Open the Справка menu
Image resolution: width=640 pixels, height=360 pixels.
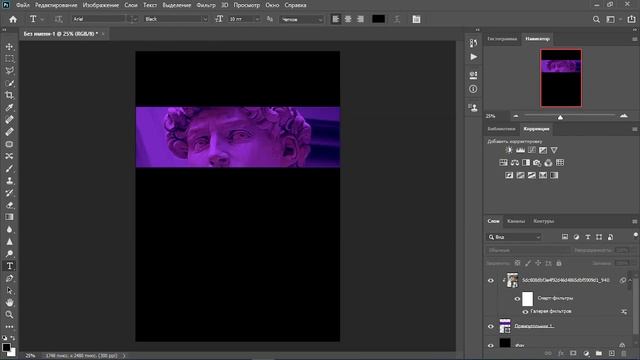[295, 5]
